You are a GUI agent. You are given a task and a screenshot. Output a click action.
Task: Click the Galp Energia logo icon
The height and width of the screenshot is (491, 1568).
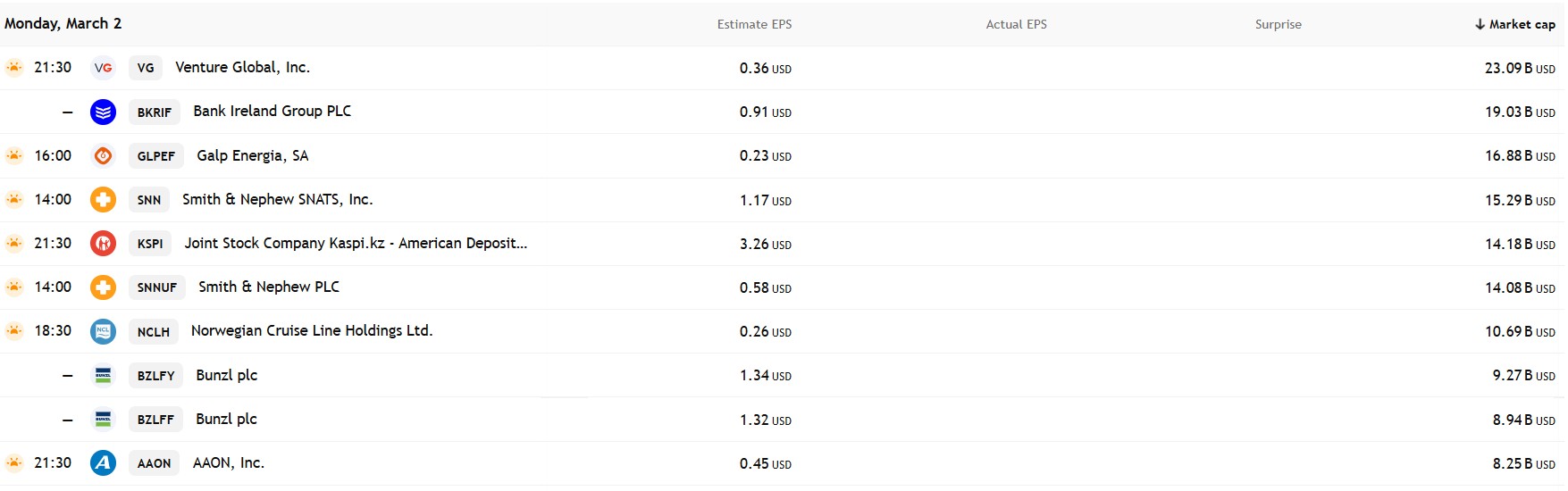click(x=103, y=155)
